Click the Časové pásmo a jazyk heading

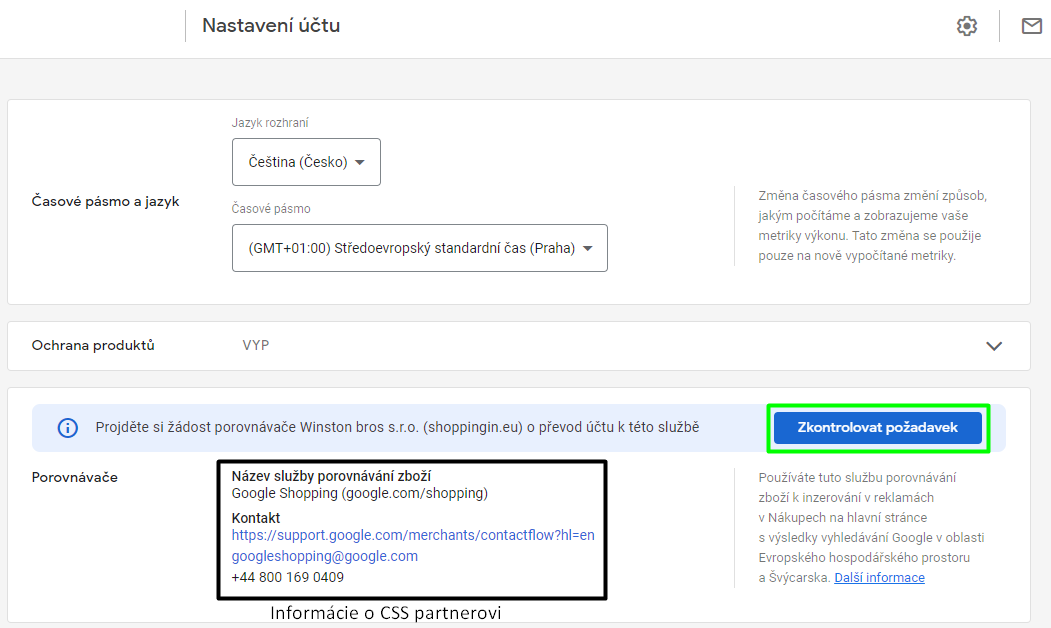tap(105, 201)
